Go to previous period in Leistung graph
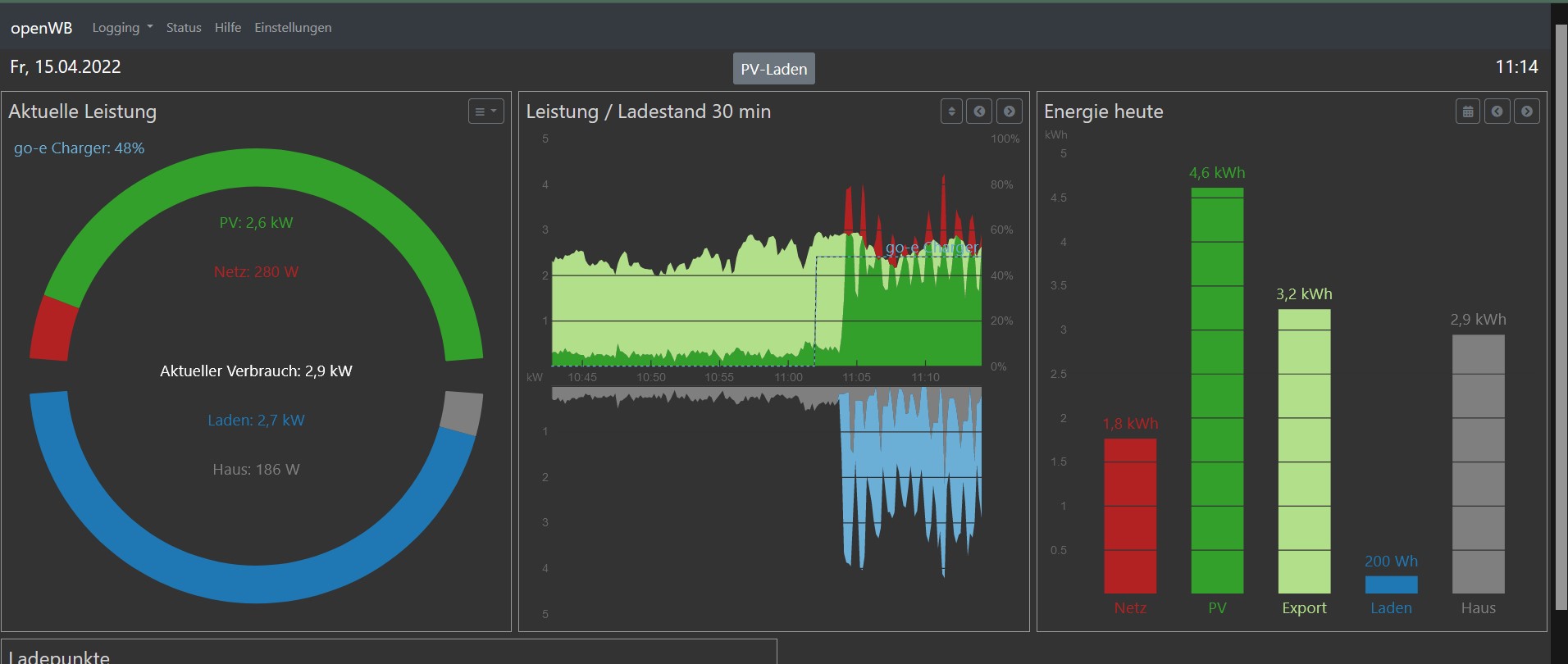This screenshot has width=1568, height=664. 979,111
